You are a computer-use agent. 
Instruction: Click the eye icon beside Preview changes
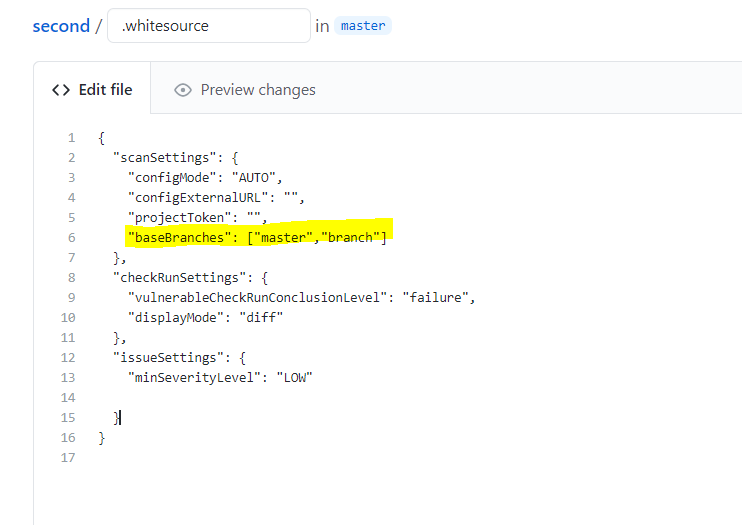[x=182, y=90]
